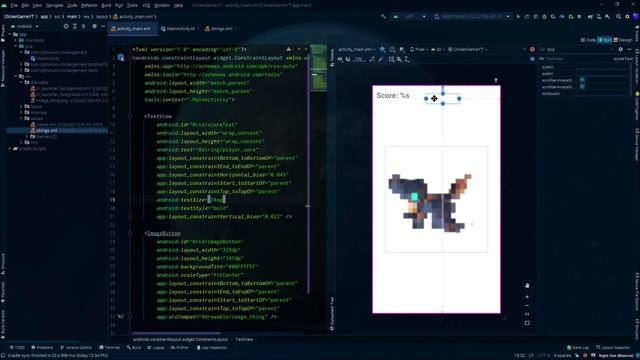Click Collapse All in Project panel
The height and width of the screenshot is (360, 640).
pyautogui.click(x=84, y=26)
